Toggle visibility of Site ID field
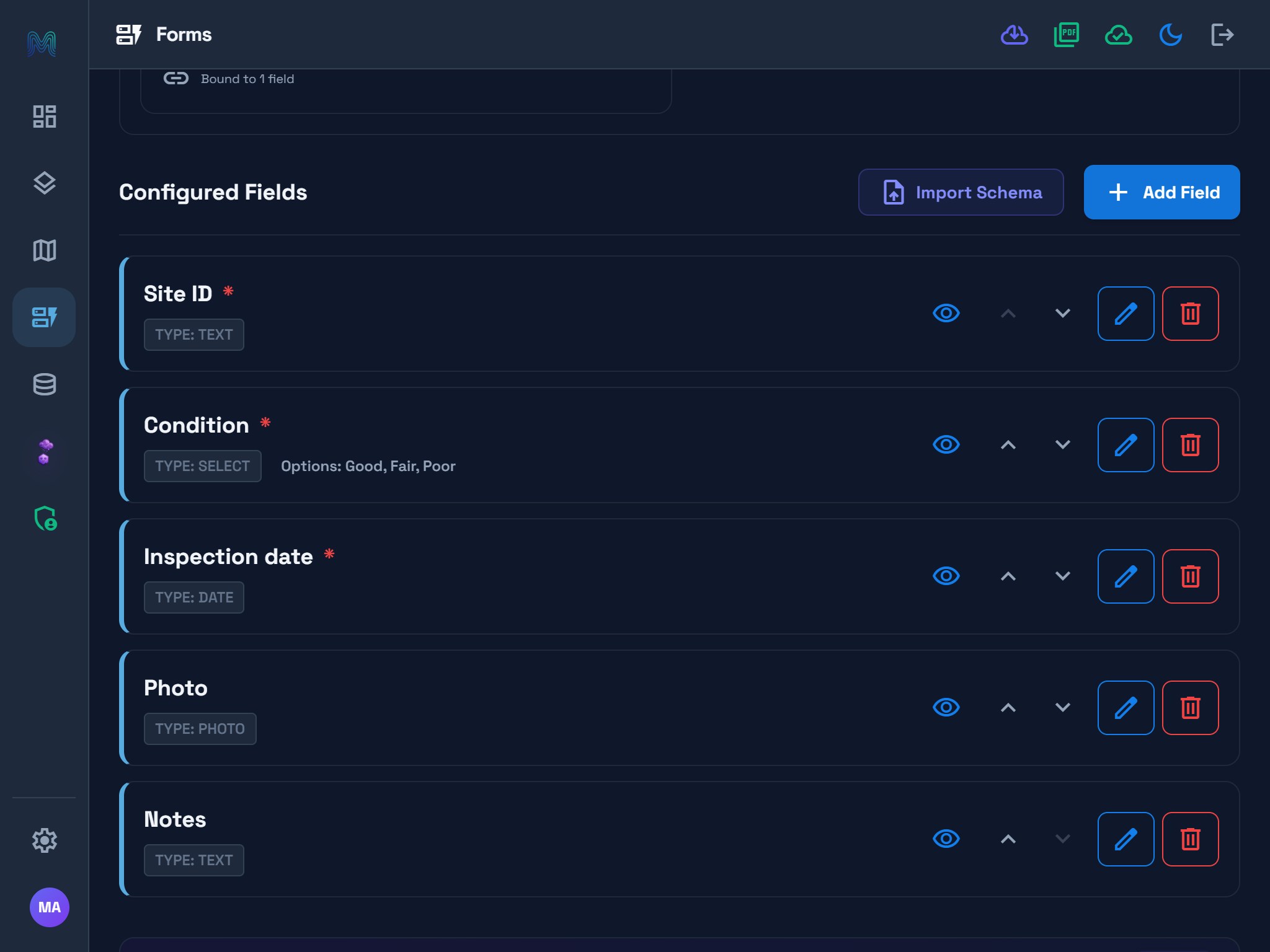The height and width of the screenshot is (952, 1270). (946, 314)
